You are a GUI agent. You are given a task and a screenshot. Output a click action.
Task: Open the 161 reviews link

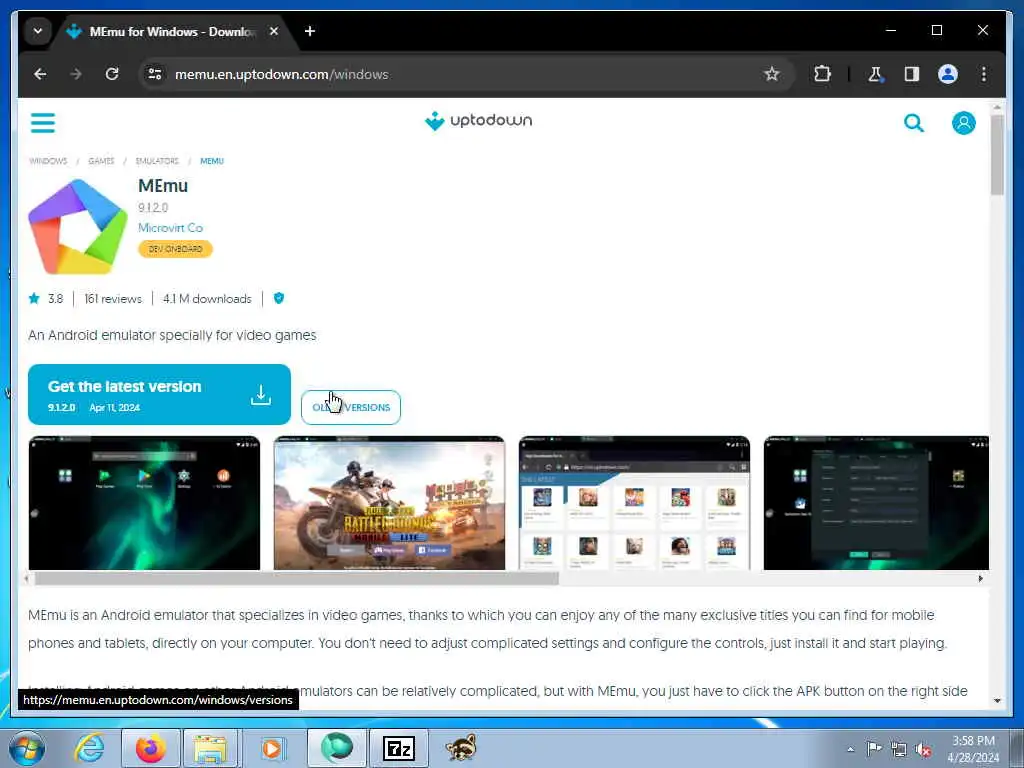click(x=112, y=299)
